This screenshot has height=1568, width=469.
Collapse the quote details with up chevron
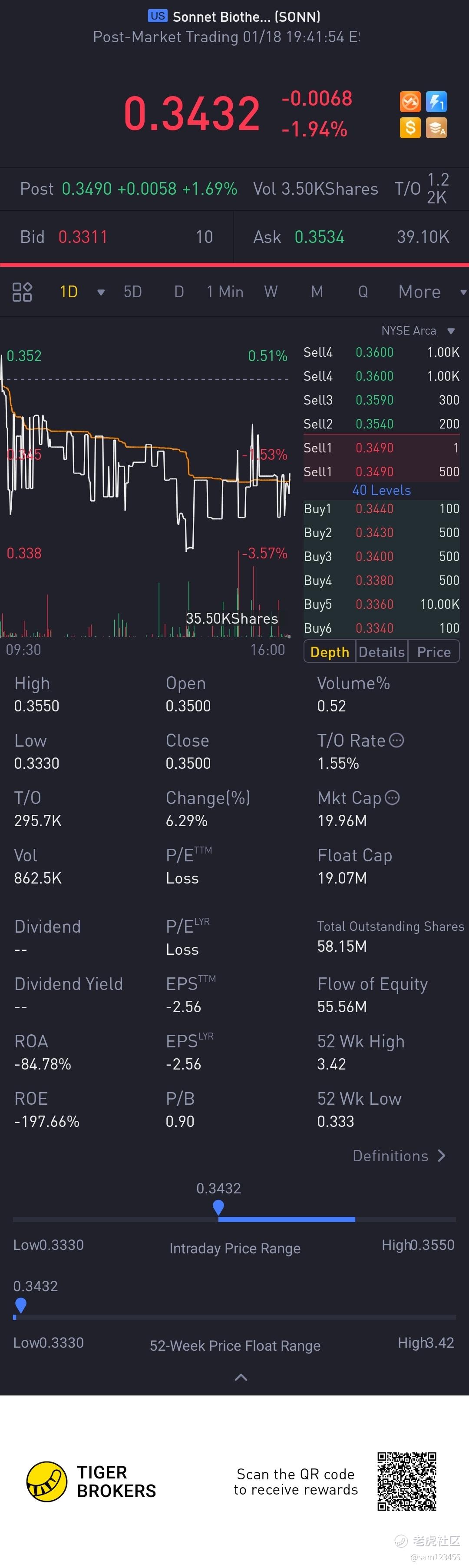[241, 1377]
